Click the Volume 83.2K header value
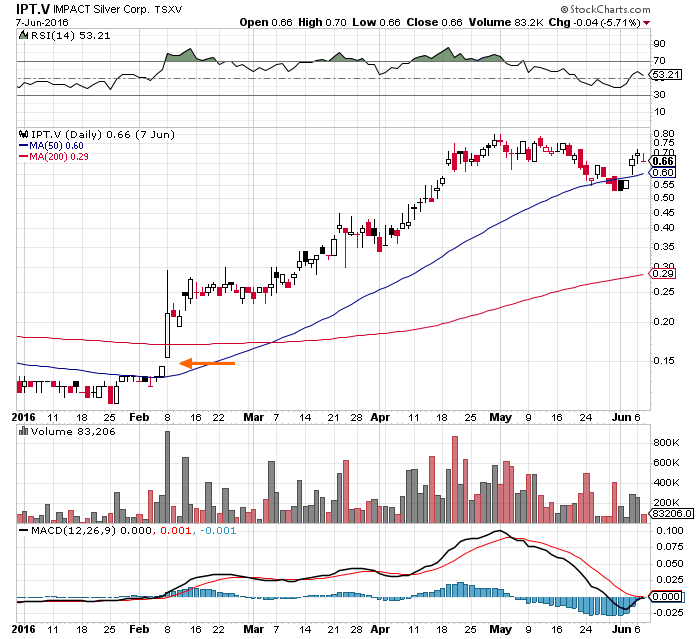 [x=505, y=22]
